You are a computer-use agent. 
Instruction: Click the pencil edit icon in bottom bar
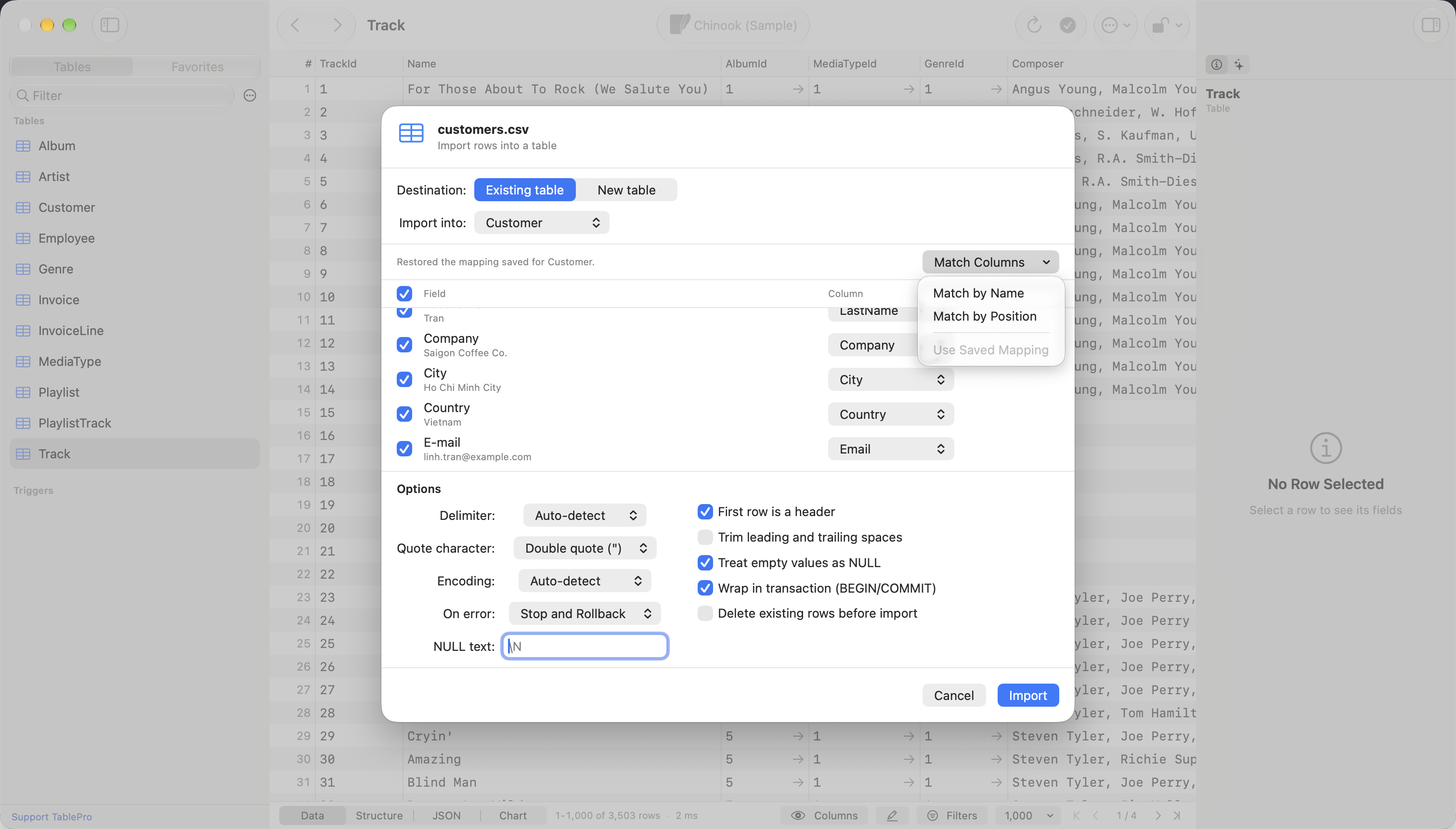click(x=892, y=816)
